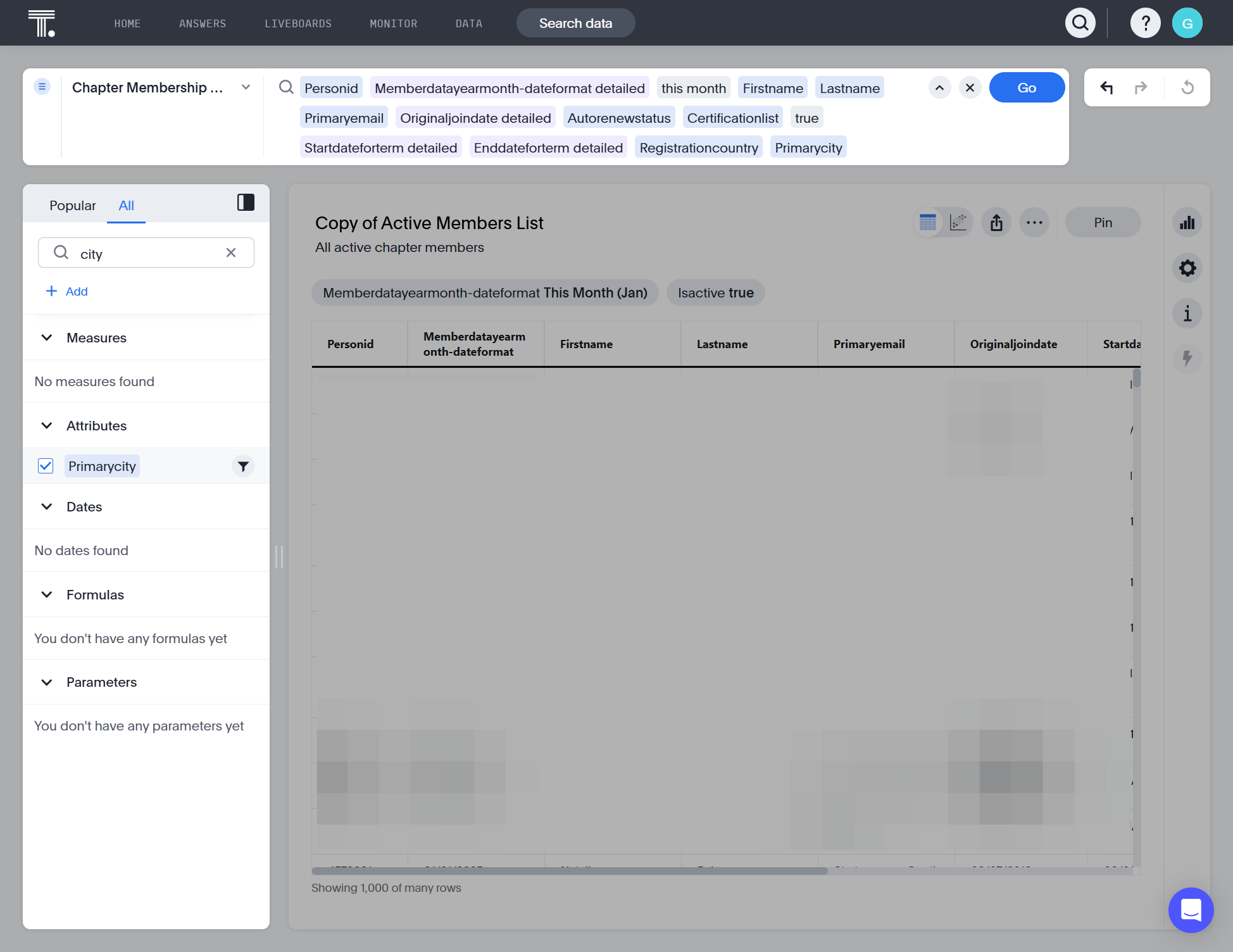Clear the search query with X icon
This screenshot has width=1233, height=952.
click(970, 88)
